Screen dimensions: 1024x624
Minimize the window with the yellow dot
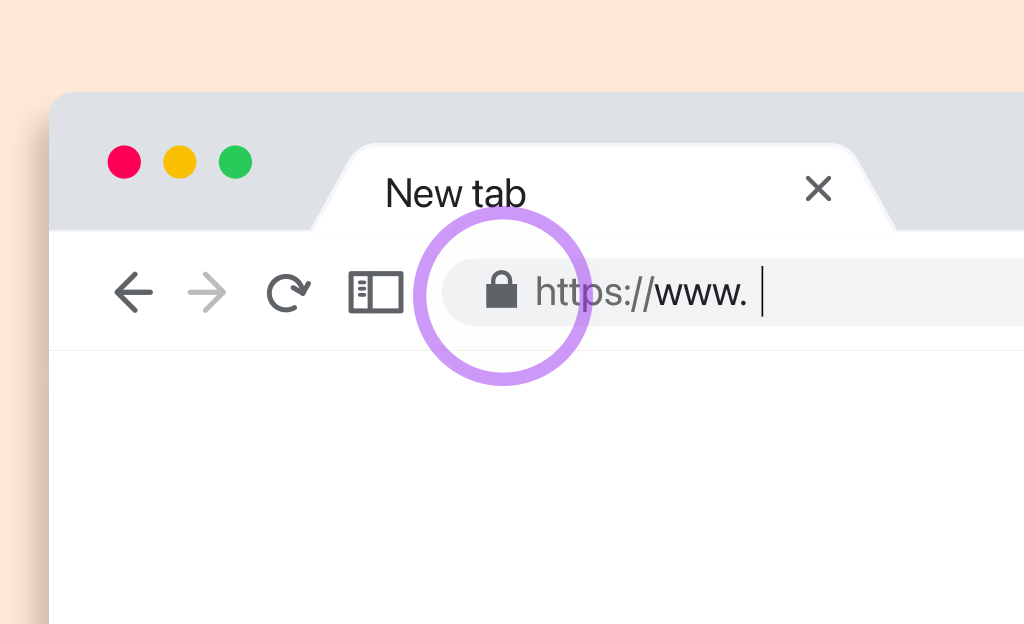[x=180, y=162]
